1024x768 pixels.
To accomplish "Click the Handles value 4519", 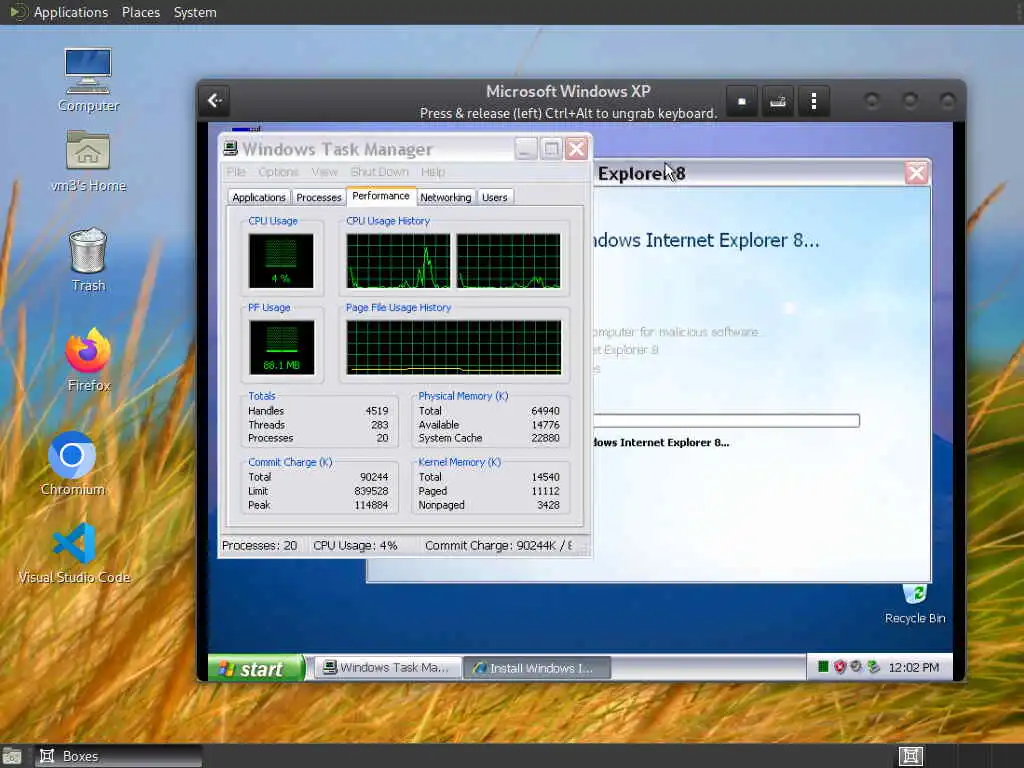I will [377, 411].
